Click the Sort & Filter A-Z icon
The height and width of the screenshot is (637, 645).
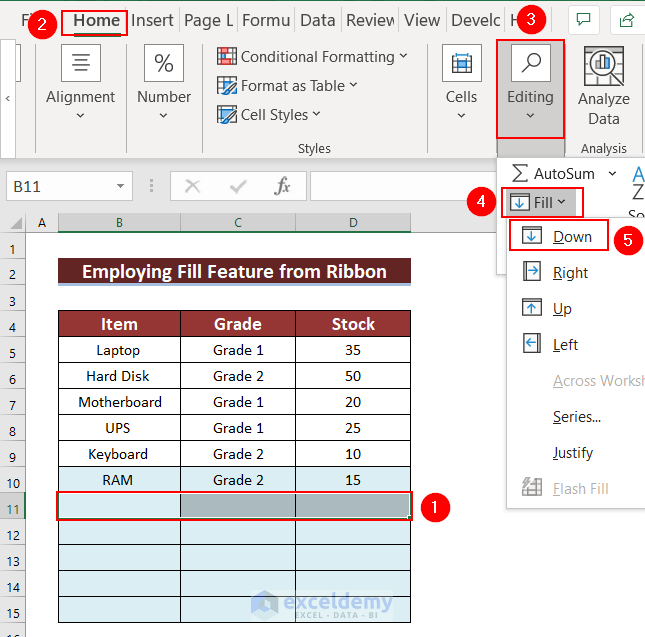pos(638,183)
